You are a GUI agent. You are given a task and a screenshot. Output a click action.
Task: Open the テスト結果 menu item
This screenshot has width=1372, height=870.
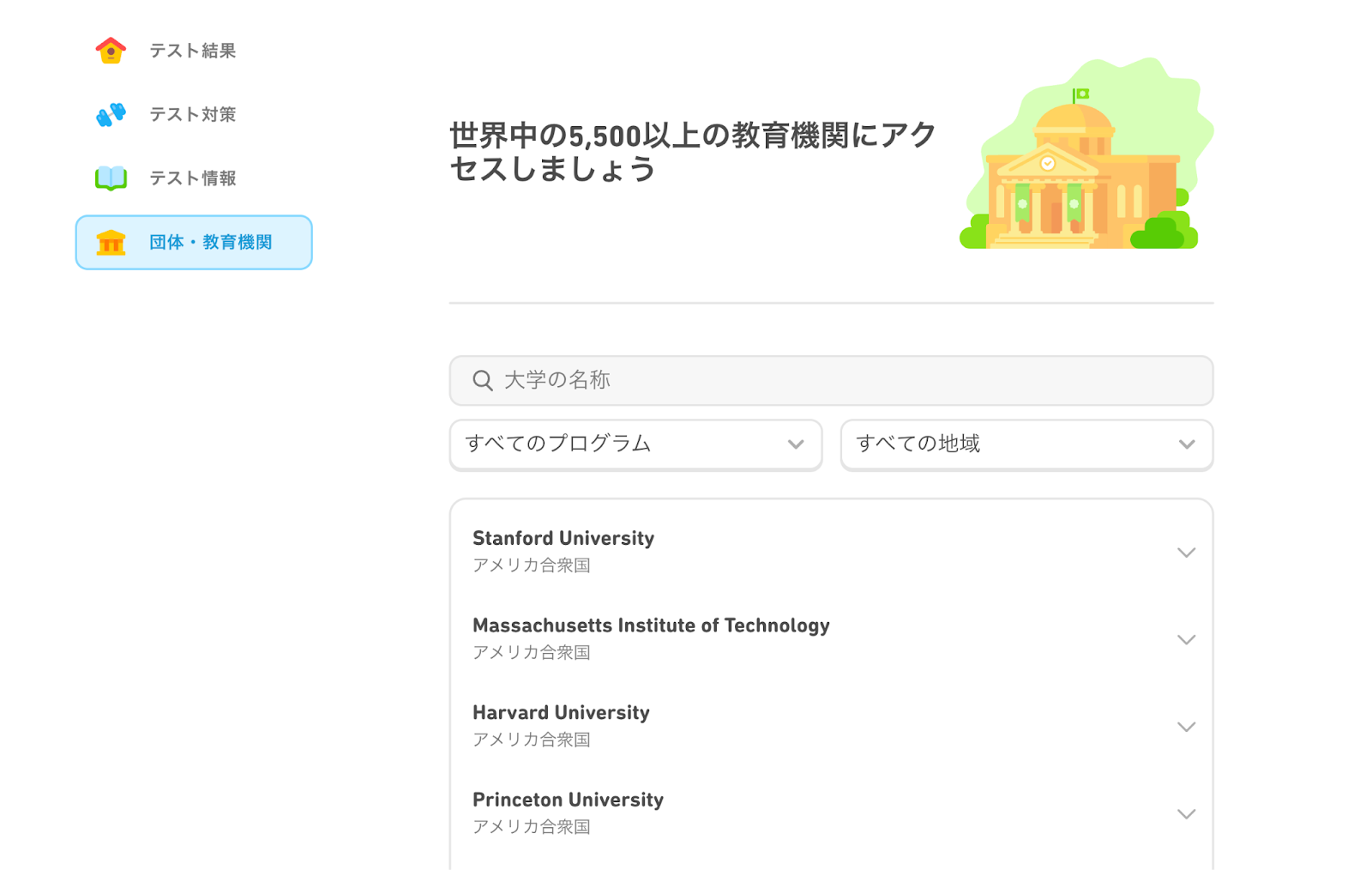194,51
